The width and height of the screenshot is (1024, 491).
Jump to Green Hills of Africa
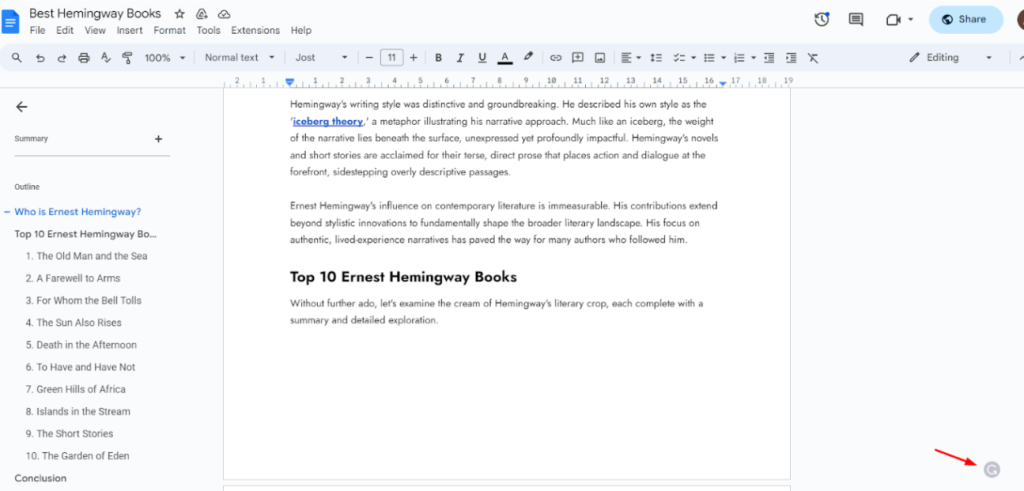(x=76, y=389)
